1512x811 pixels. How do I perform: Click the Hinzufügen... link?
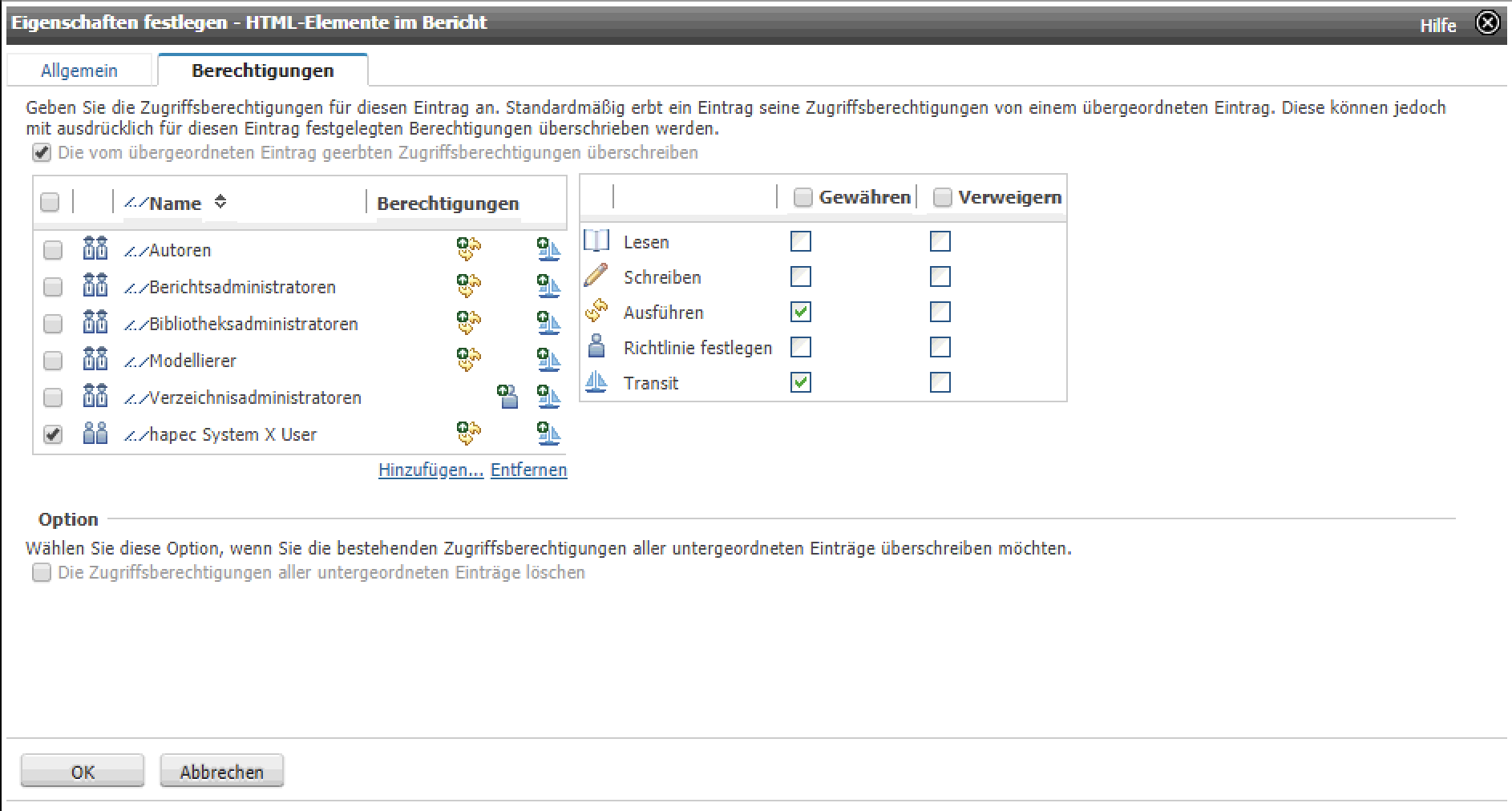[431, 470]
